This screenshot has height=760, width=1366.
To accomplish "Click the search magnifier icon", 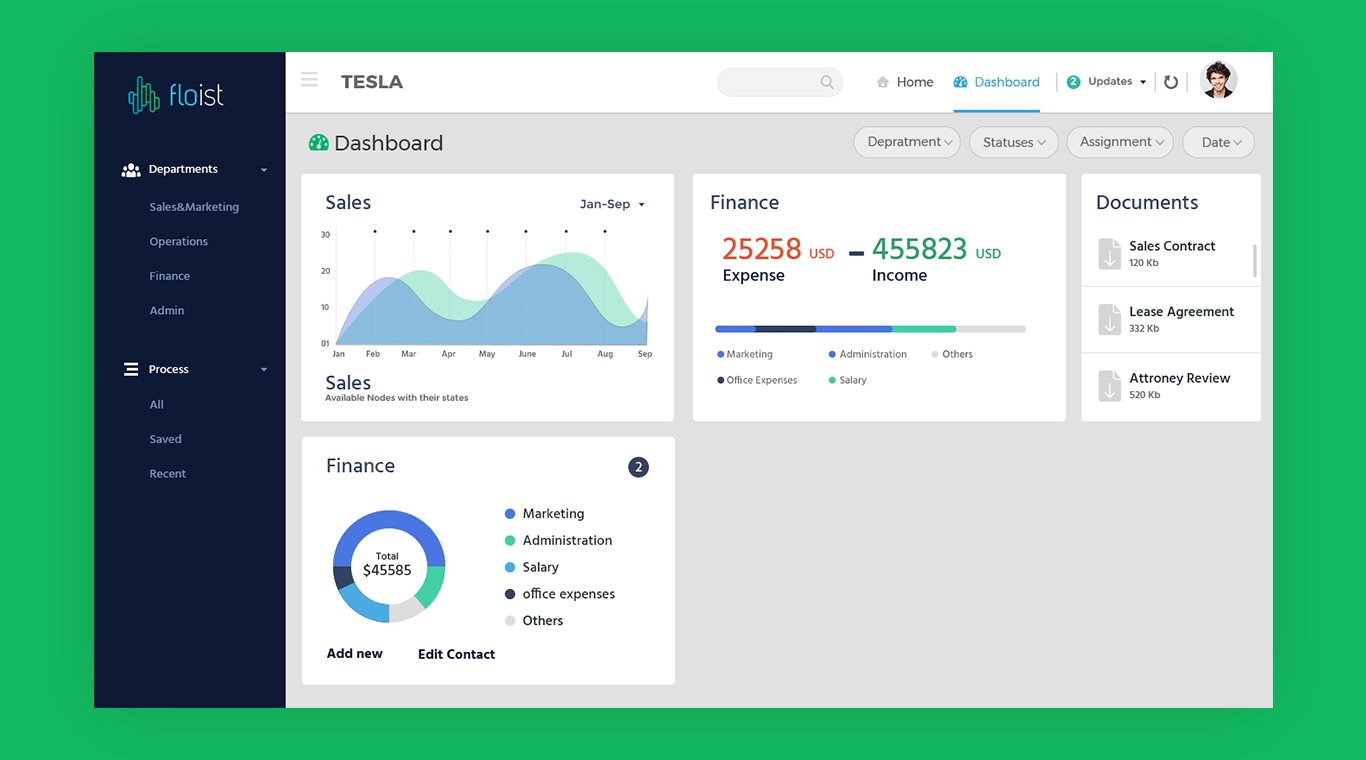I will click(827, 82).
